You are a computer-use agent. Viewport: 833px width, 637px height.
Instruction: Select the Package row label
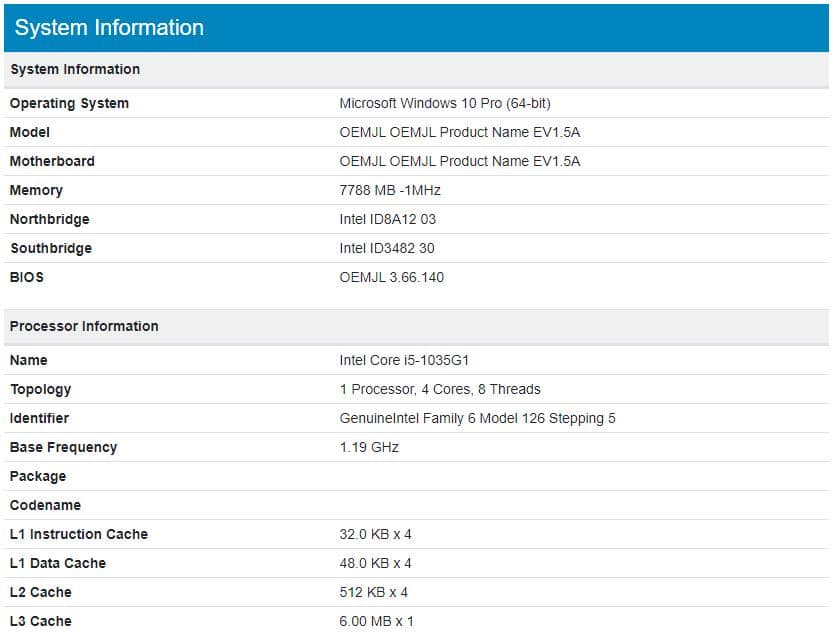38,477
